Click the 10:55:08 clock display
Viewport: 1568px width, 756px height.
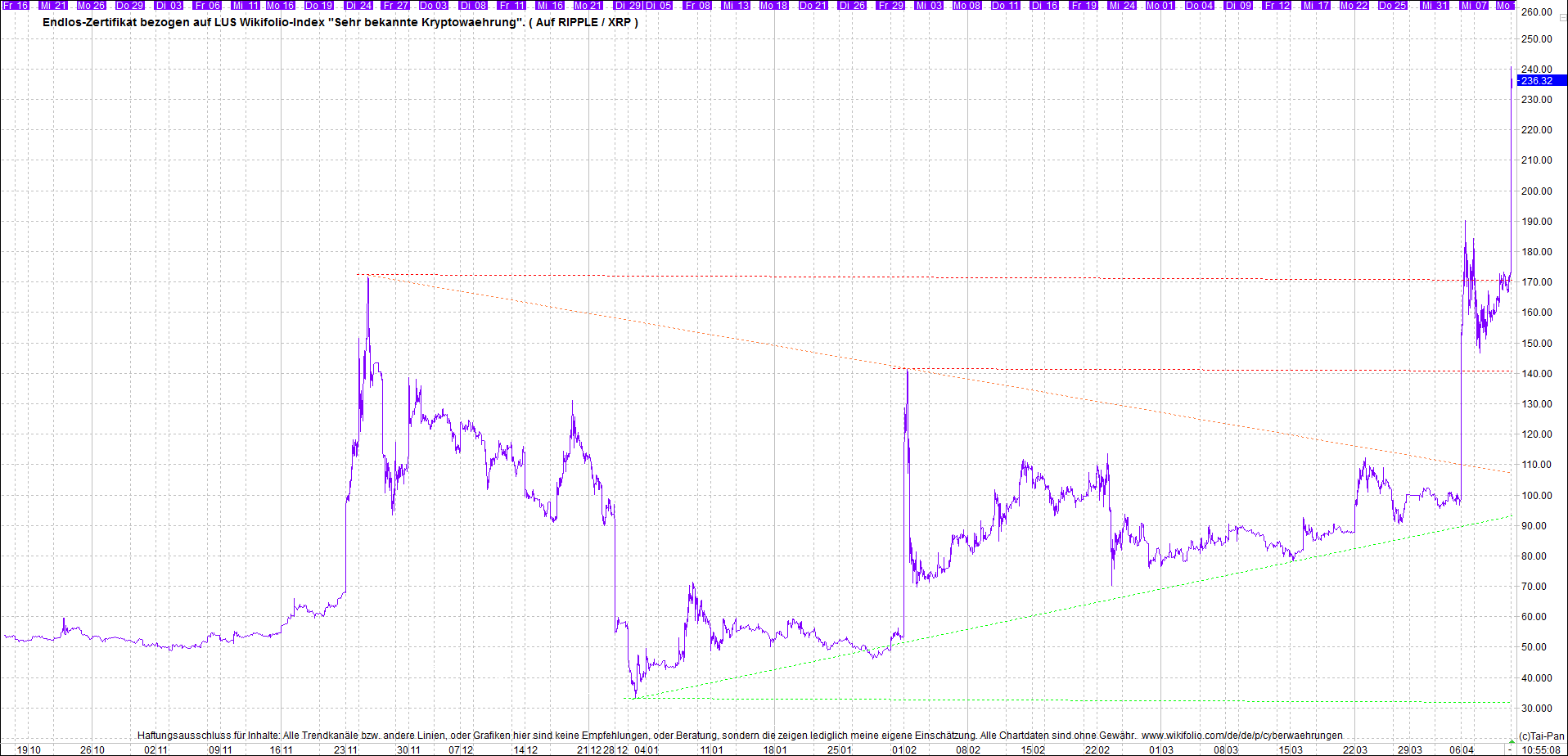(1541, 749)
